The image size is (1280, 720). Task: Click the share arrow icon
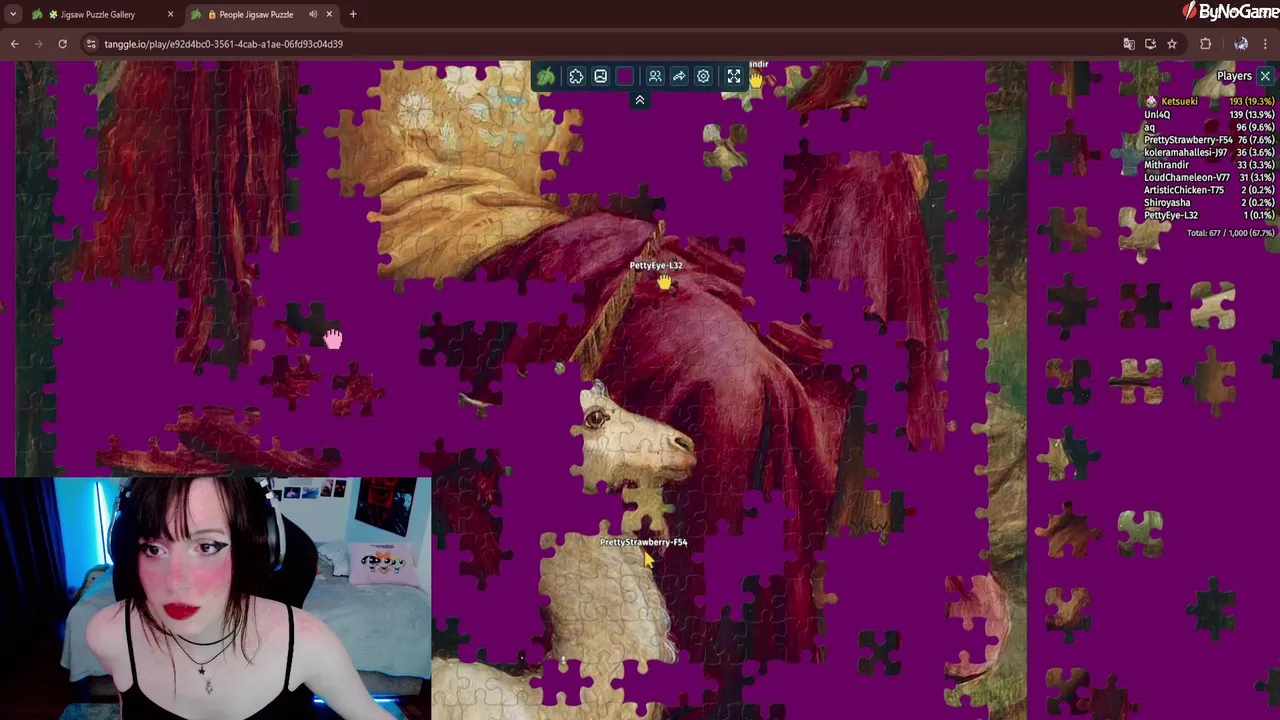tap(679, 76)
